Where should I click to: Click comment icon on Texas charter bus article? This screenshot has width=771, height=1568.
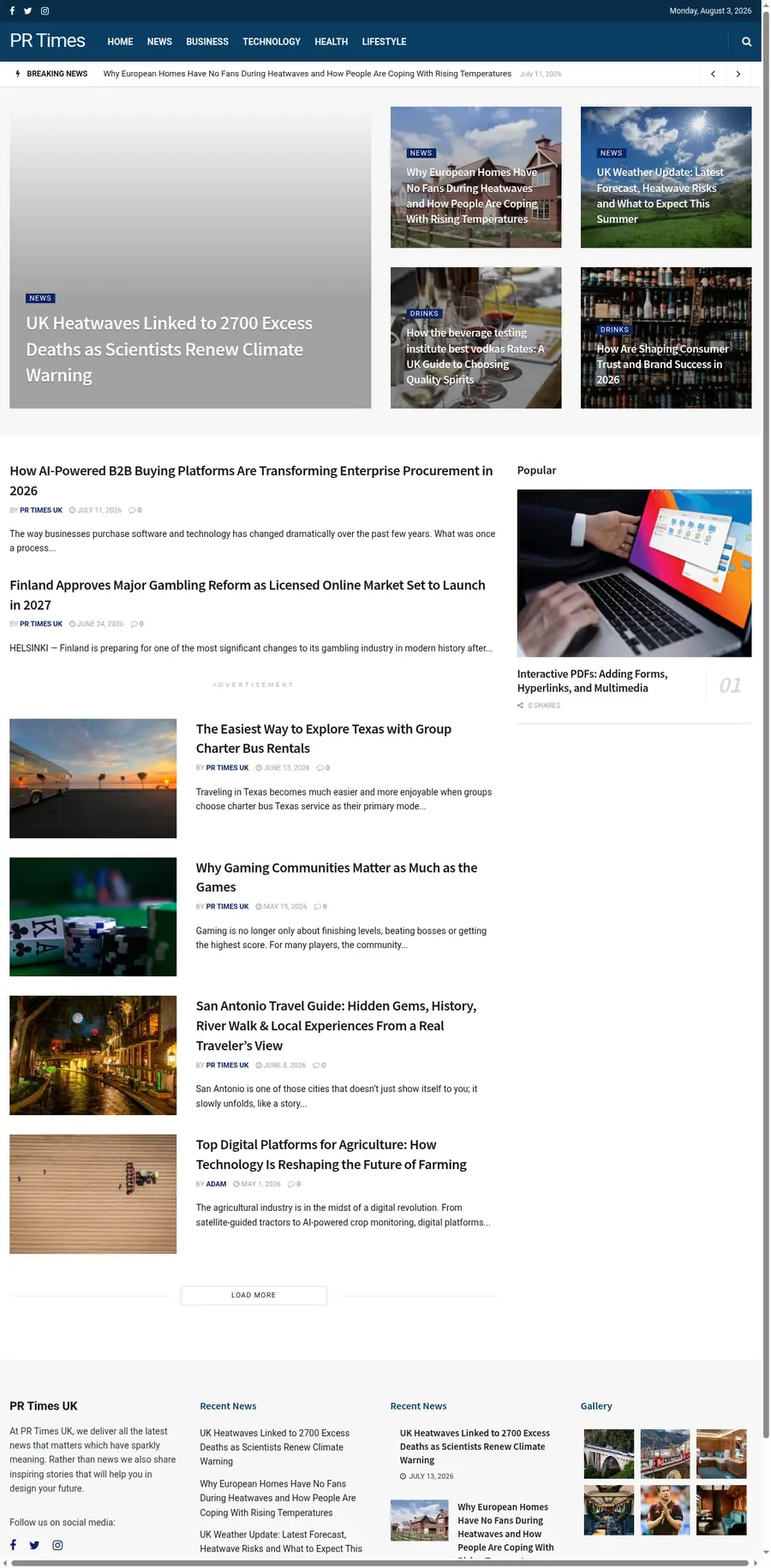pos(320,768)
